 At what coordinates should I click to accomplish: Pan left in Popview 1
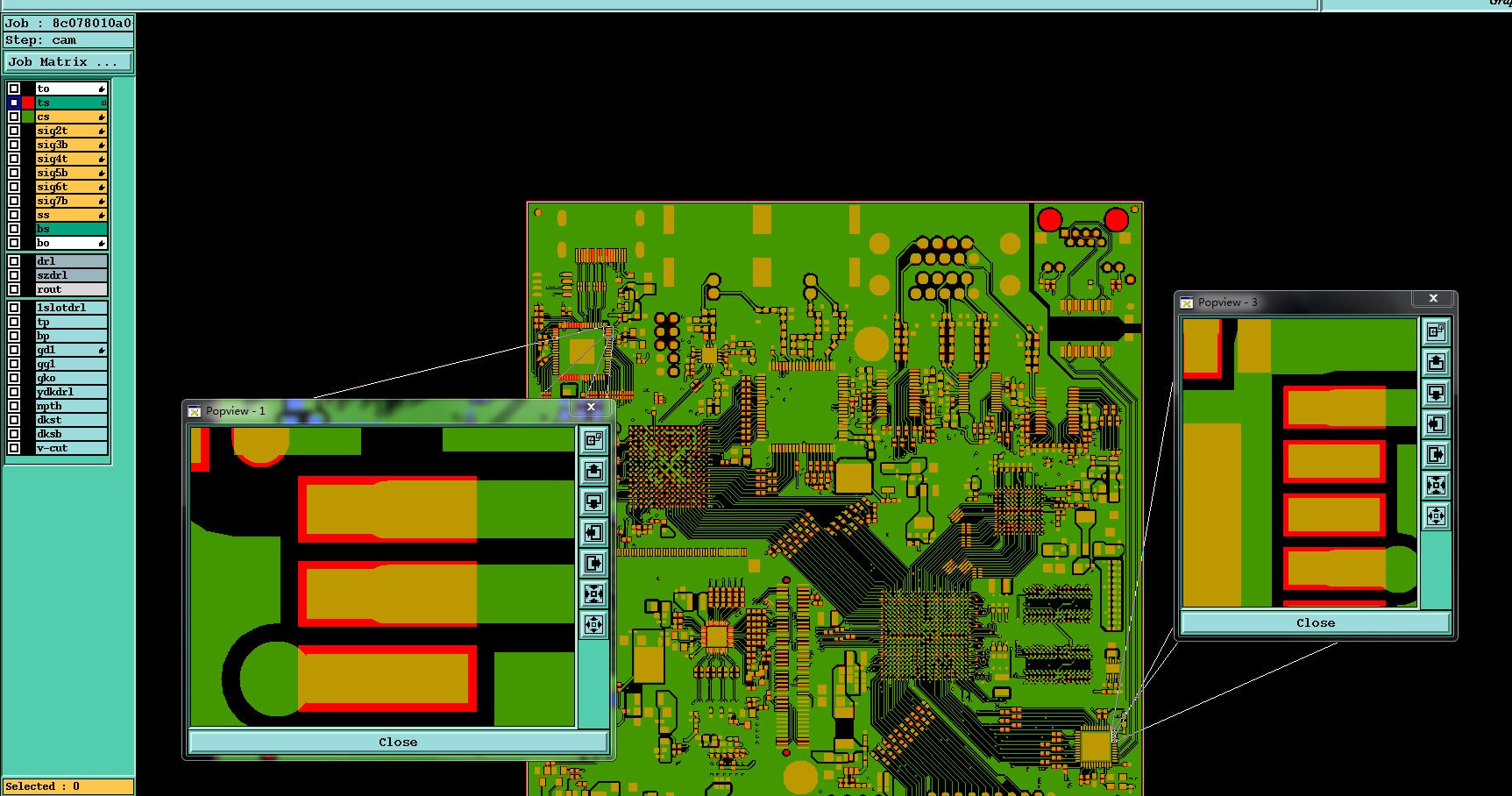[593, 533]
